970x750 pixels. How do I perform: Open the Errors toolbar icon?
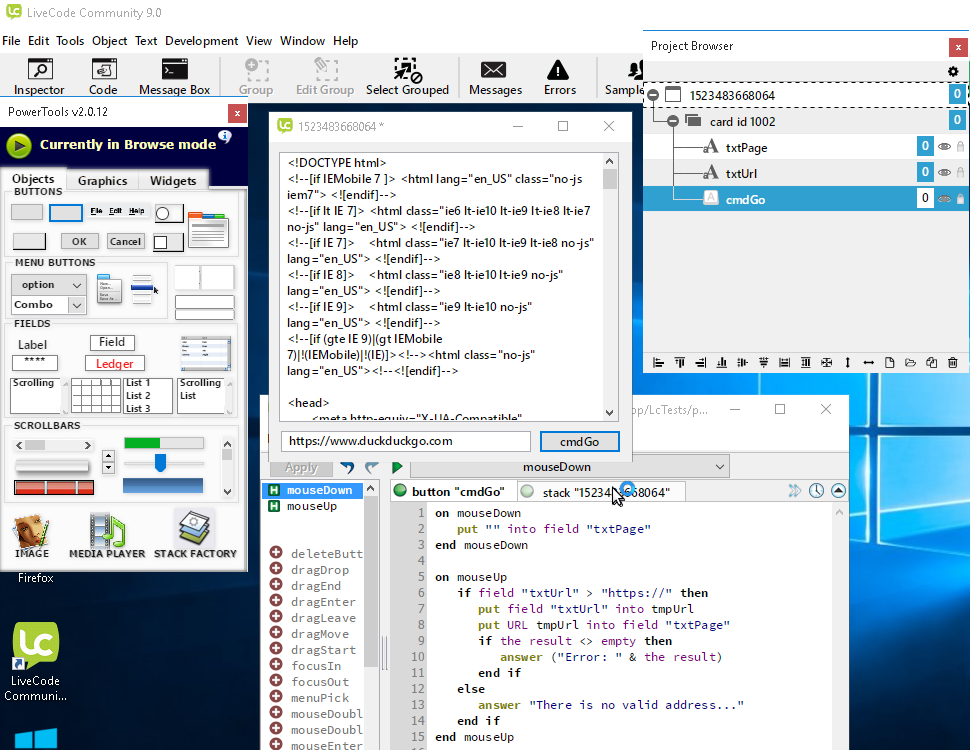pos(559,77)
